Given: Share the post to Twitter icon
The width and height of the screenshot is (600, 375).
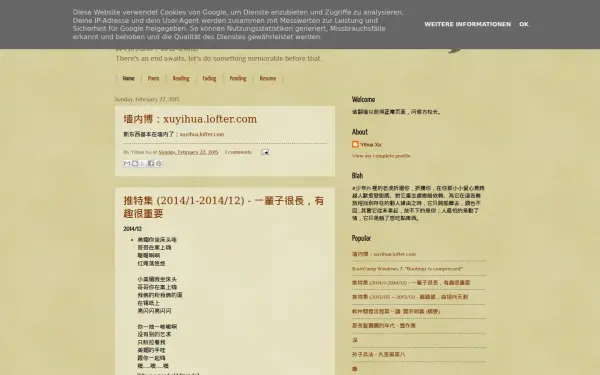Looking at the screenshot, I should (x=143, y=163).
